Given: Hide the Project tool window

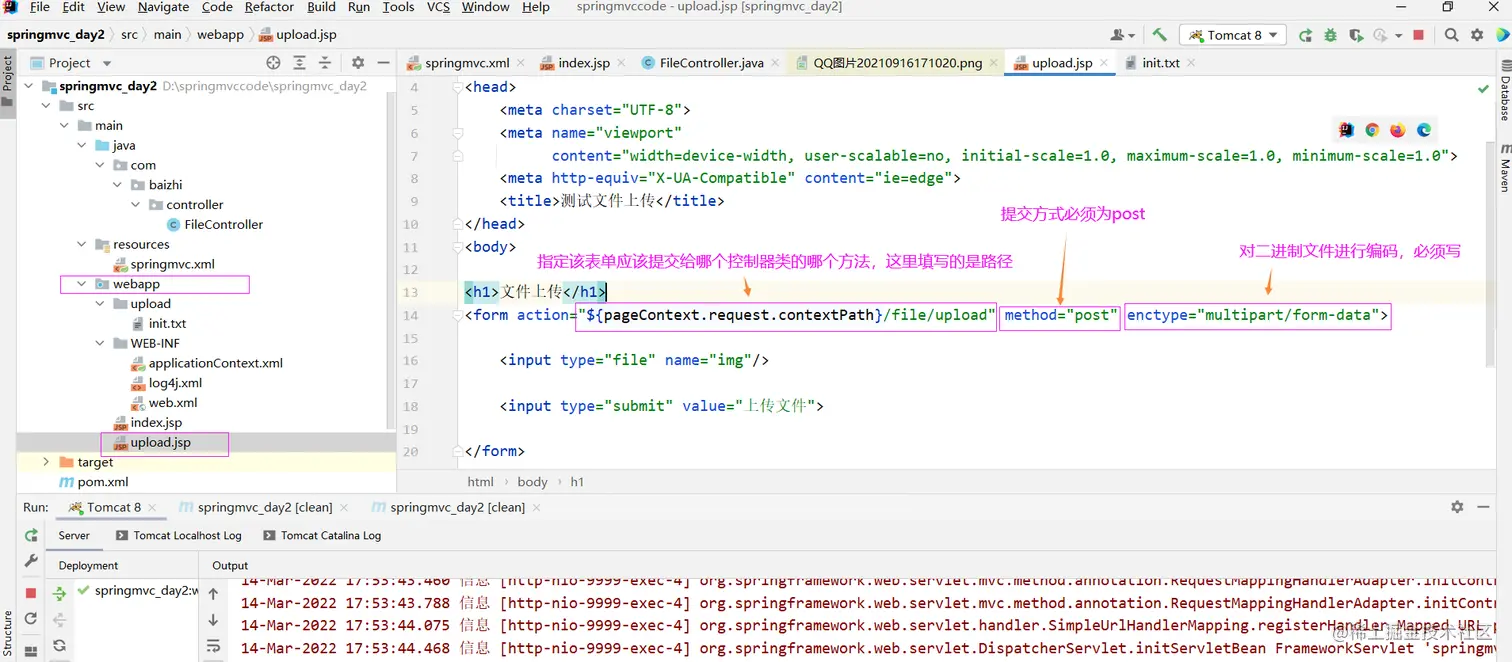Looking at the screenshot, I should (384, 62).
